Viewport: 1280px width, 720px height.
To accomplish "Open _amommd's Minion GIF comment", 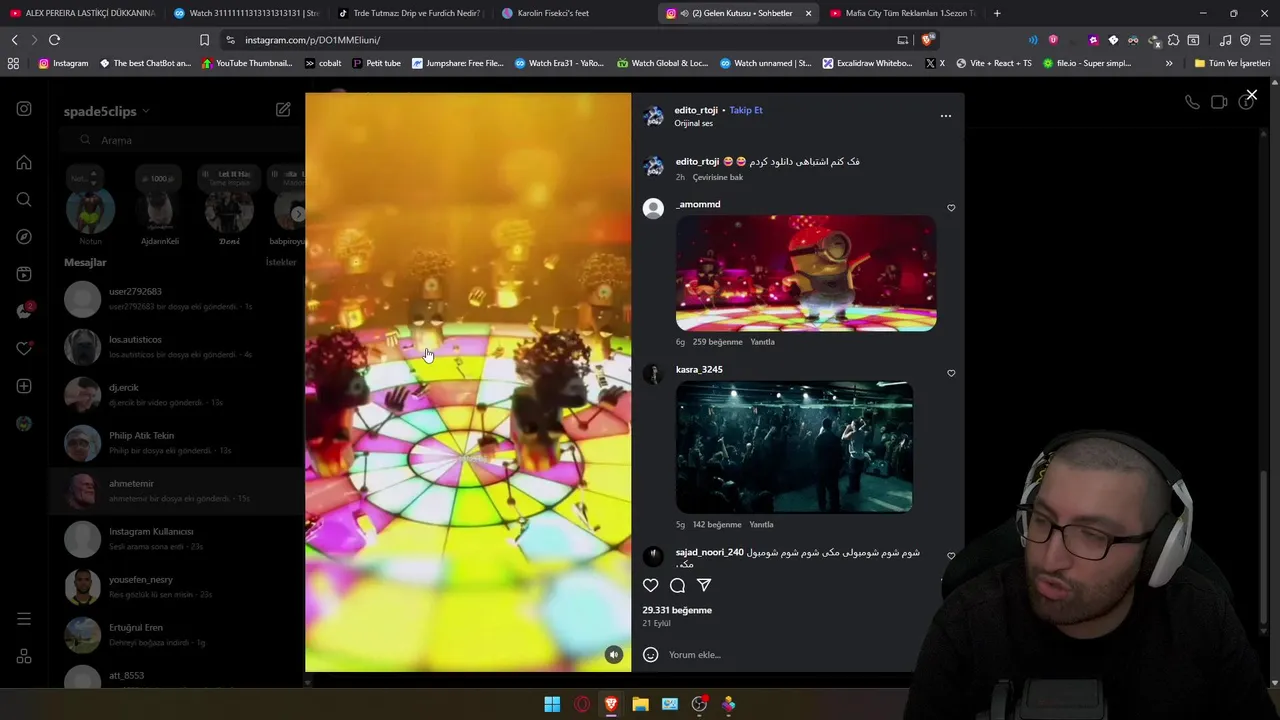I will 806,273.
